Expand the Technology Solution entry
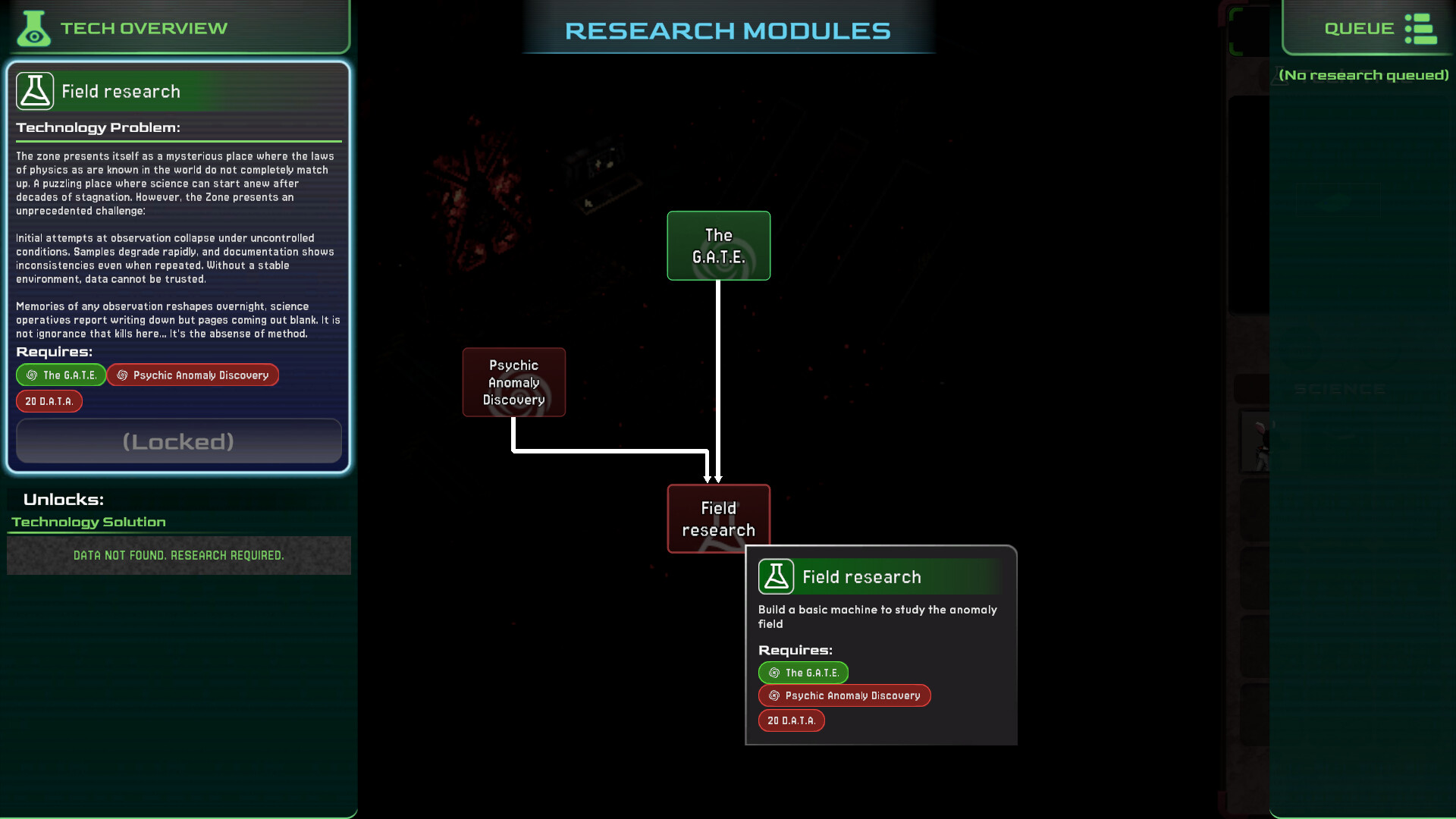Image resolution: width=1456 pixels, height=819 pixels. point(89,522)
